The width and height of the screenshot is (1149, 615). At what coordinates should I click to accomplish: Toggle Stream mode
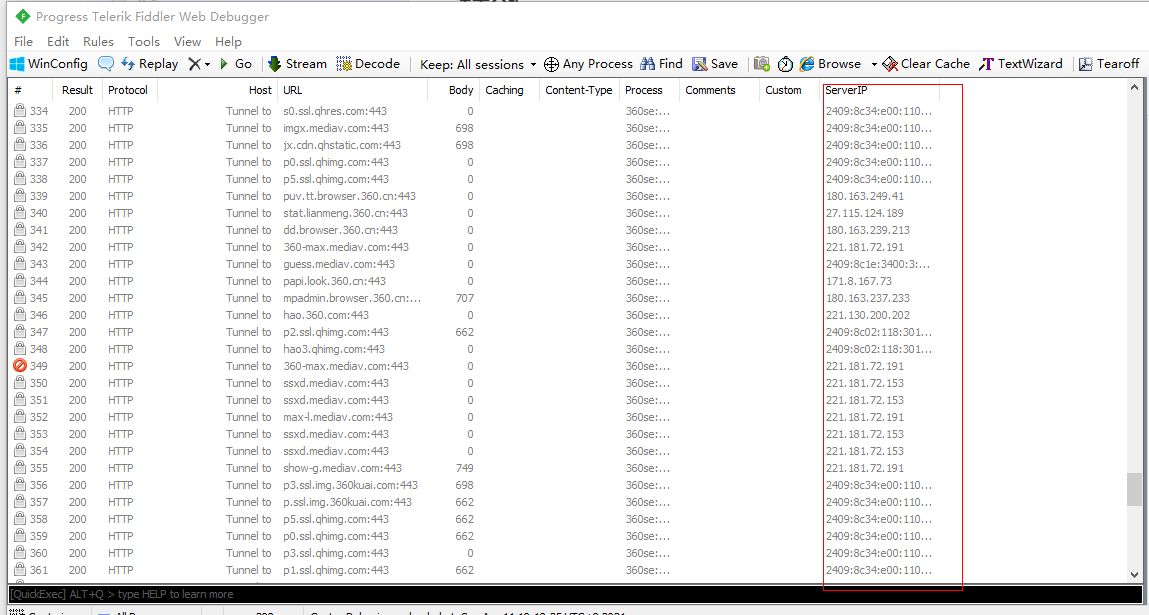(297, 64)
